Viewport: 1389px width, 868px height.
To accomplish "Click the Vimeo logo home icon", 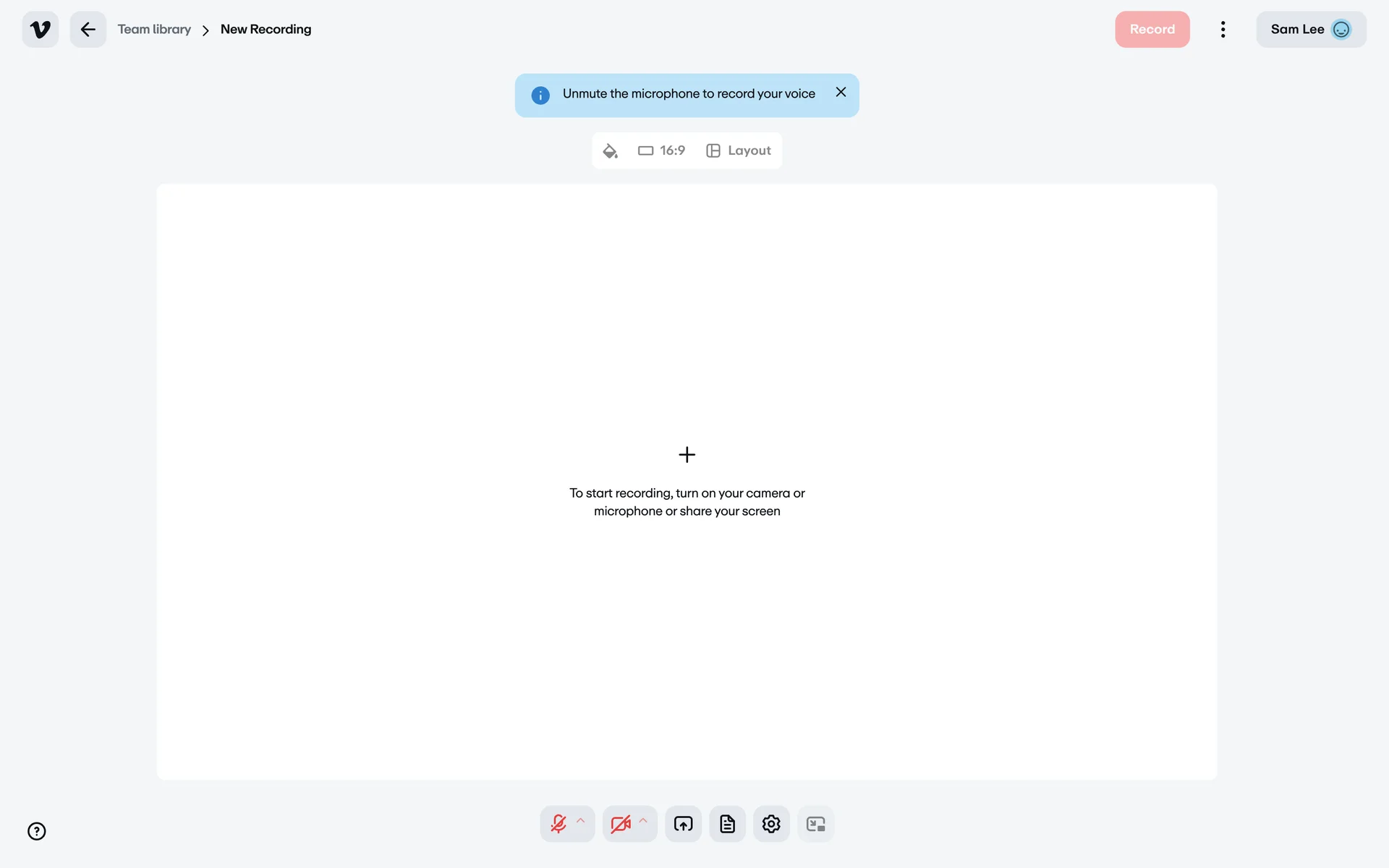I will coord(41,30).
